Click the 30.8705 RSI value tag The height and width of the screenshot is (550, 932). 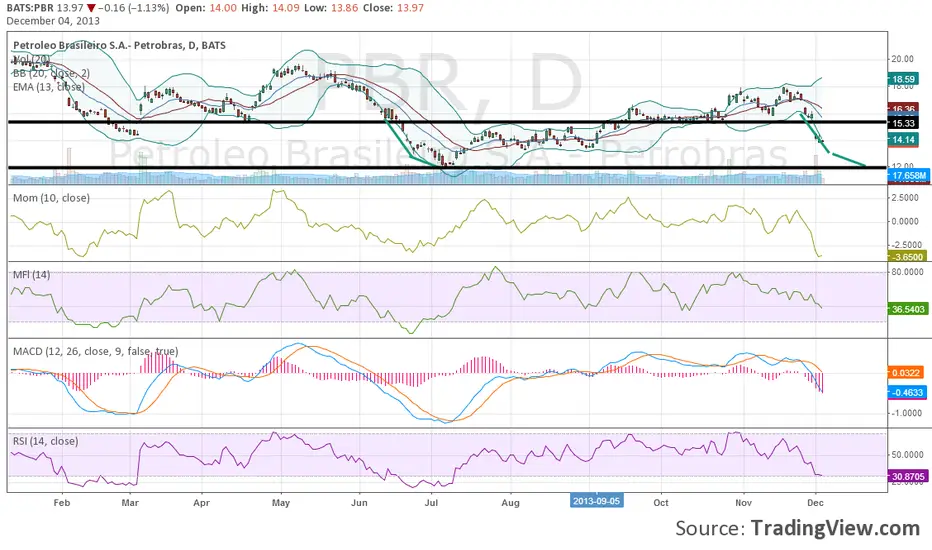pyautogui.click(x=908, y=476)
